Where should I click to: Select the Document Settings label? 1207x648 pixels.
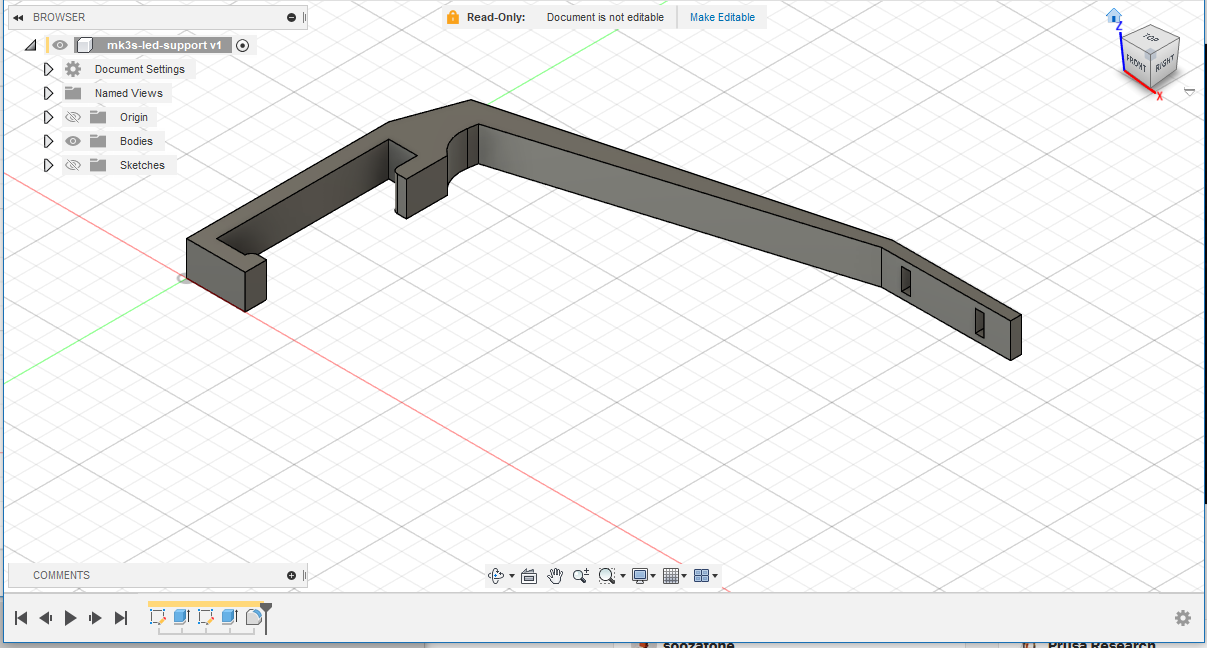(140, 69)
